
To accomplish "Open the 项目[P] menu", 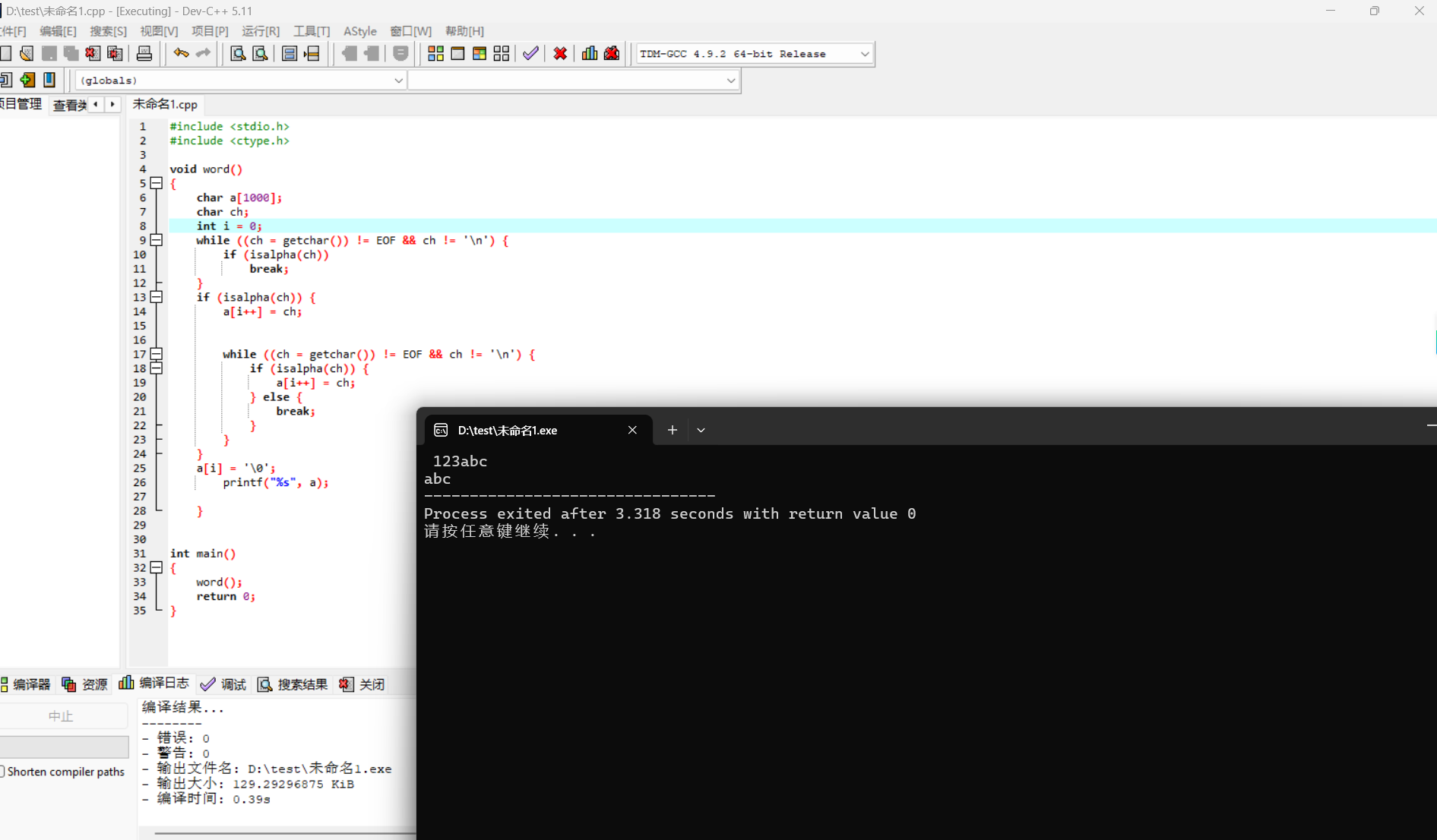I will tap(210, 31).
